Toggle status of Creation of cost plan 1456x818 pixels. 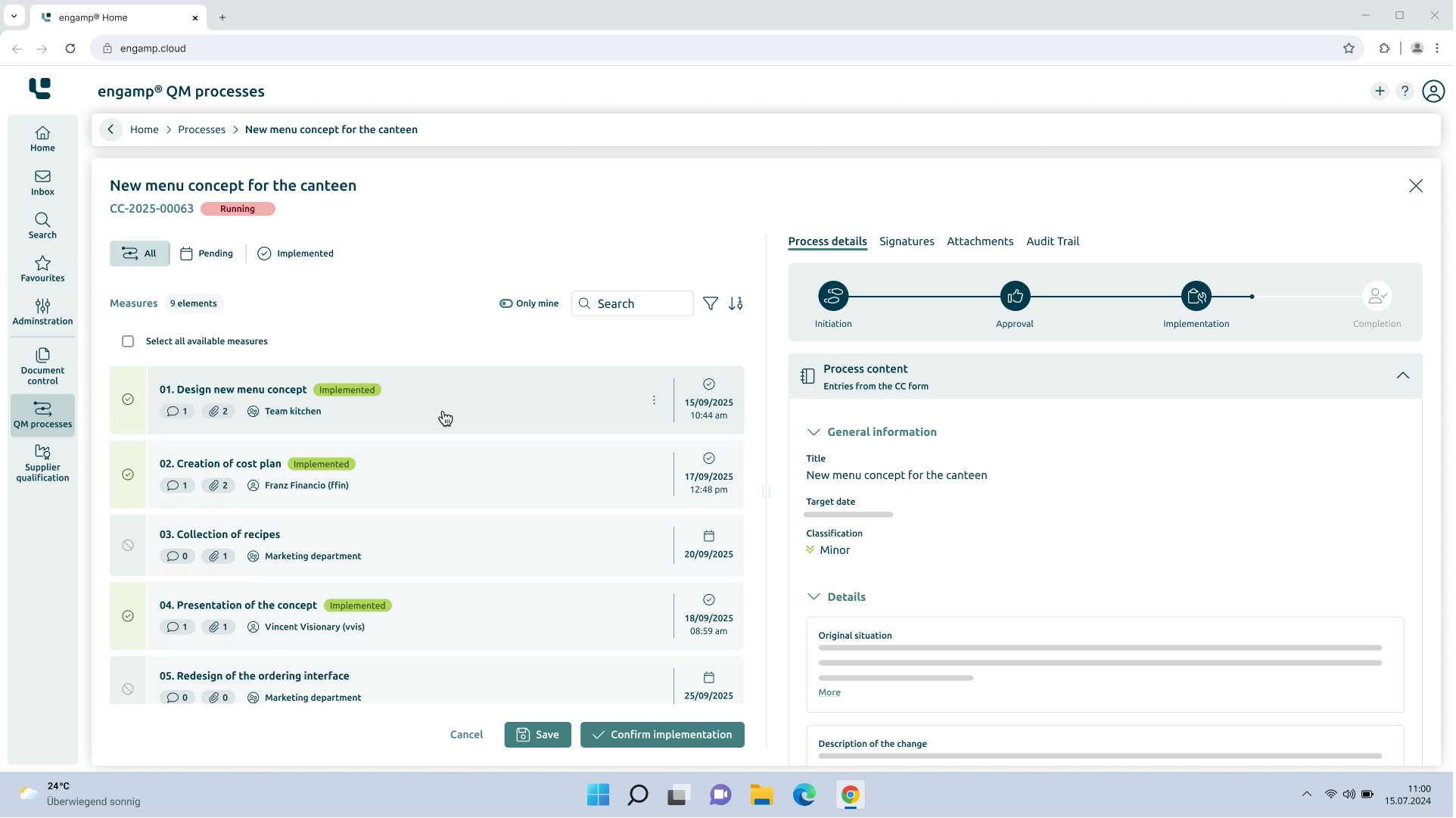[128, 475]
